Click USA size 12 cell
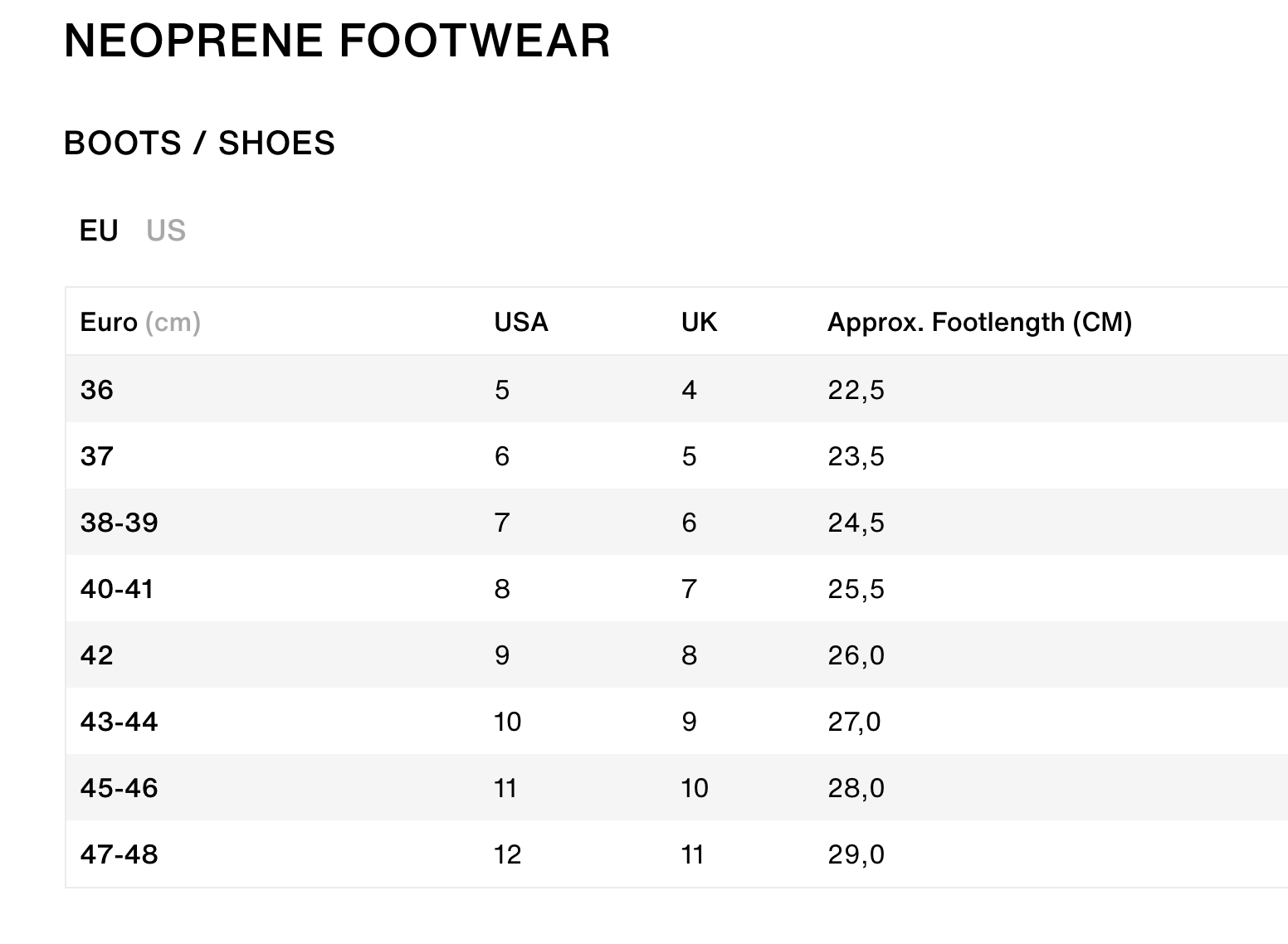Viewport: 1288px width, 944px height. point(507,854)
